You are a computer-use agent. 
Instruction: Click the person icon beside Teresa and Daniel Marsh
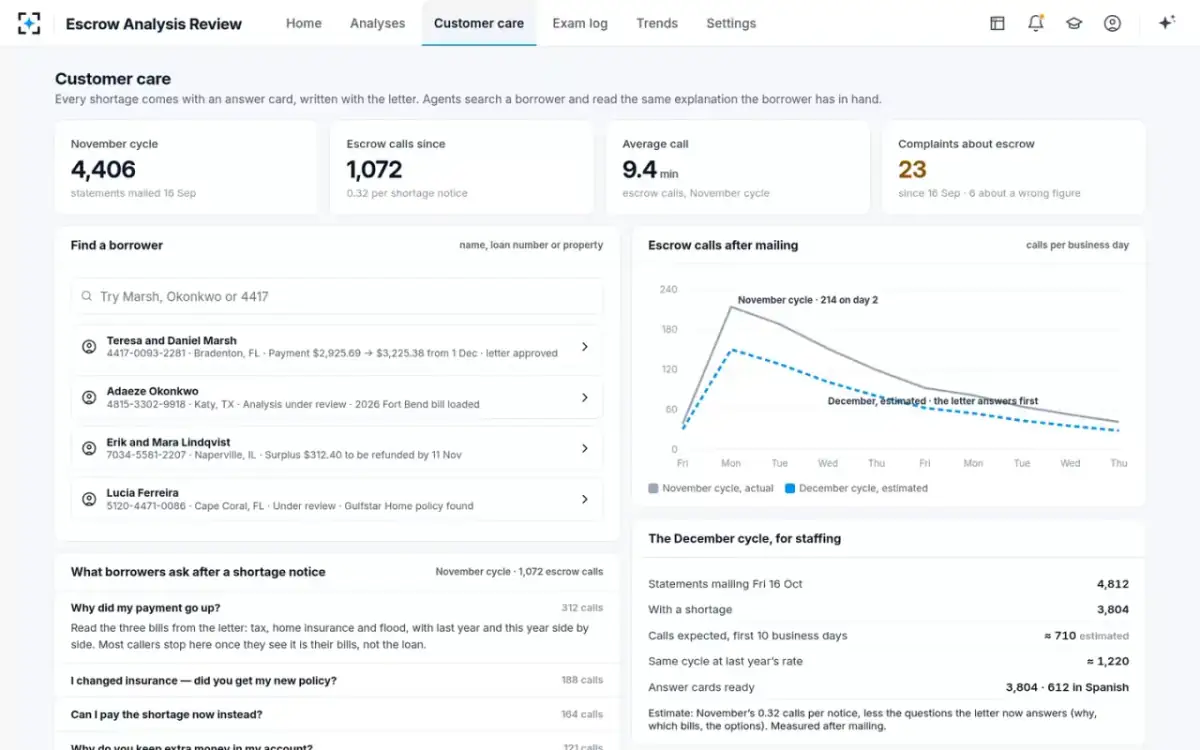[x=89, y=347]
